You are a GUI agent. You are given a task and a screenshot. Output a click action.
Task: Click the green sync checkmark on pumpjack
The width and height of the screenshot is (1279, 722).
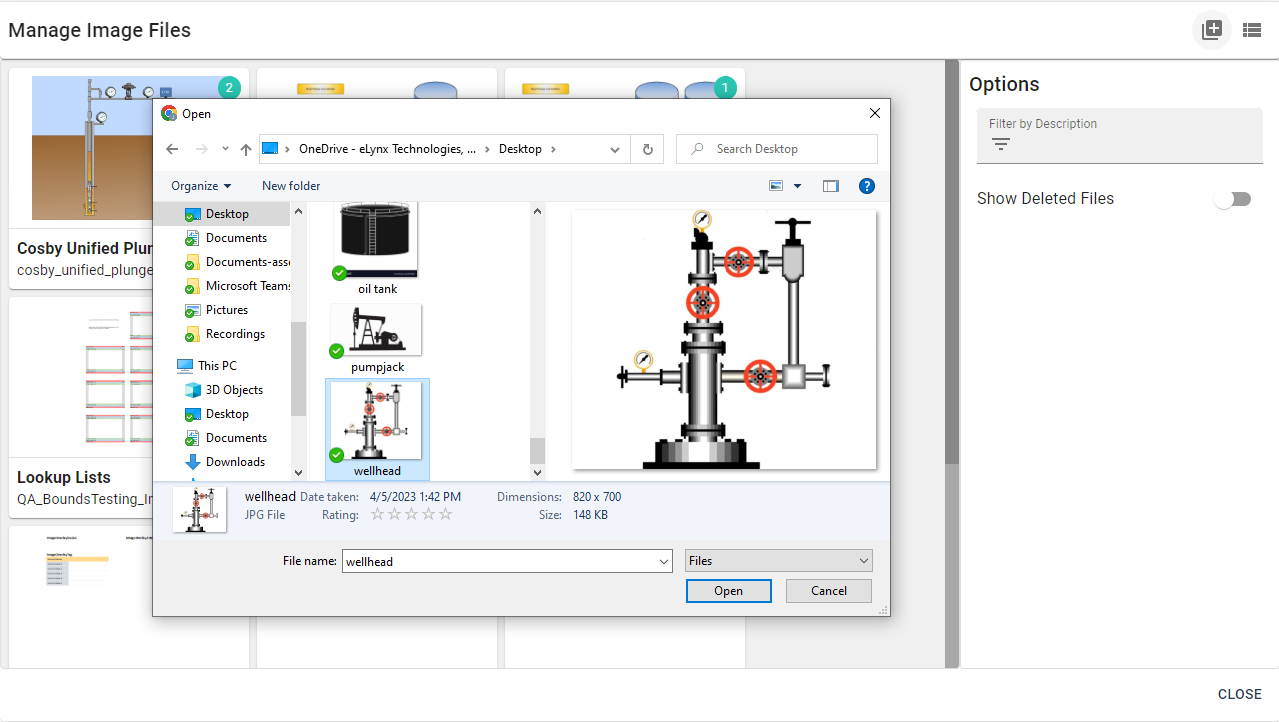[335, 349]
